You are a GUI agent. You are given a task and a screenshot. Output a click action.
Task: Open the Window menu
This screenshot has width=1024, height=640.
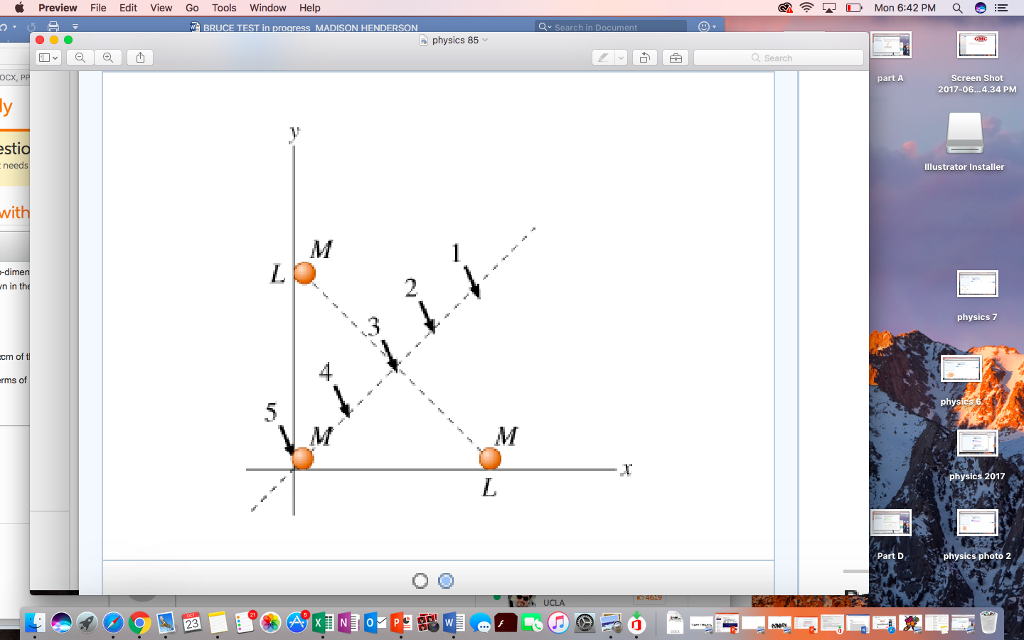coord(266,7)
